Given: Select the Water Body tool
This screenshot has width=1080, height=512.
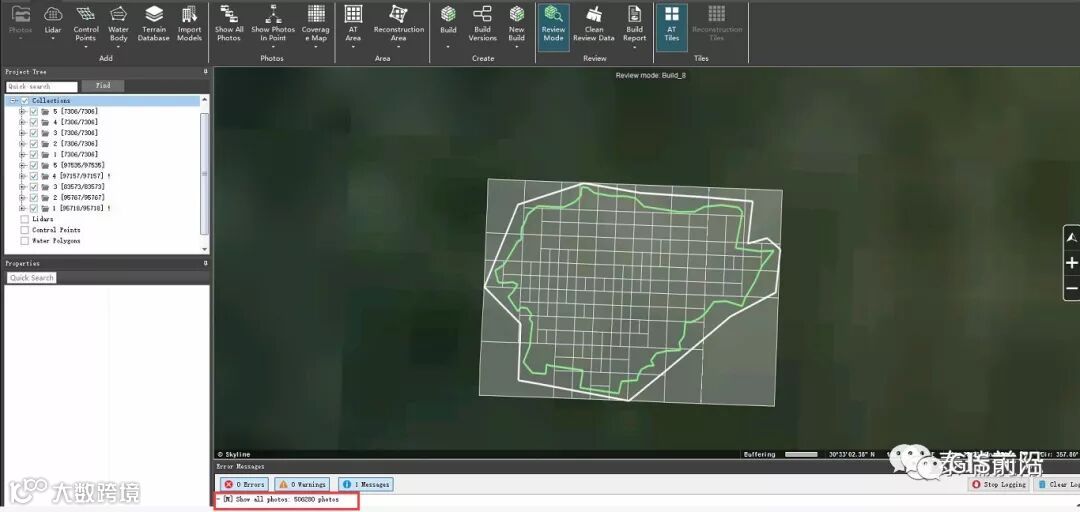Looking at the screenshot, I should [x=118, y=23].
